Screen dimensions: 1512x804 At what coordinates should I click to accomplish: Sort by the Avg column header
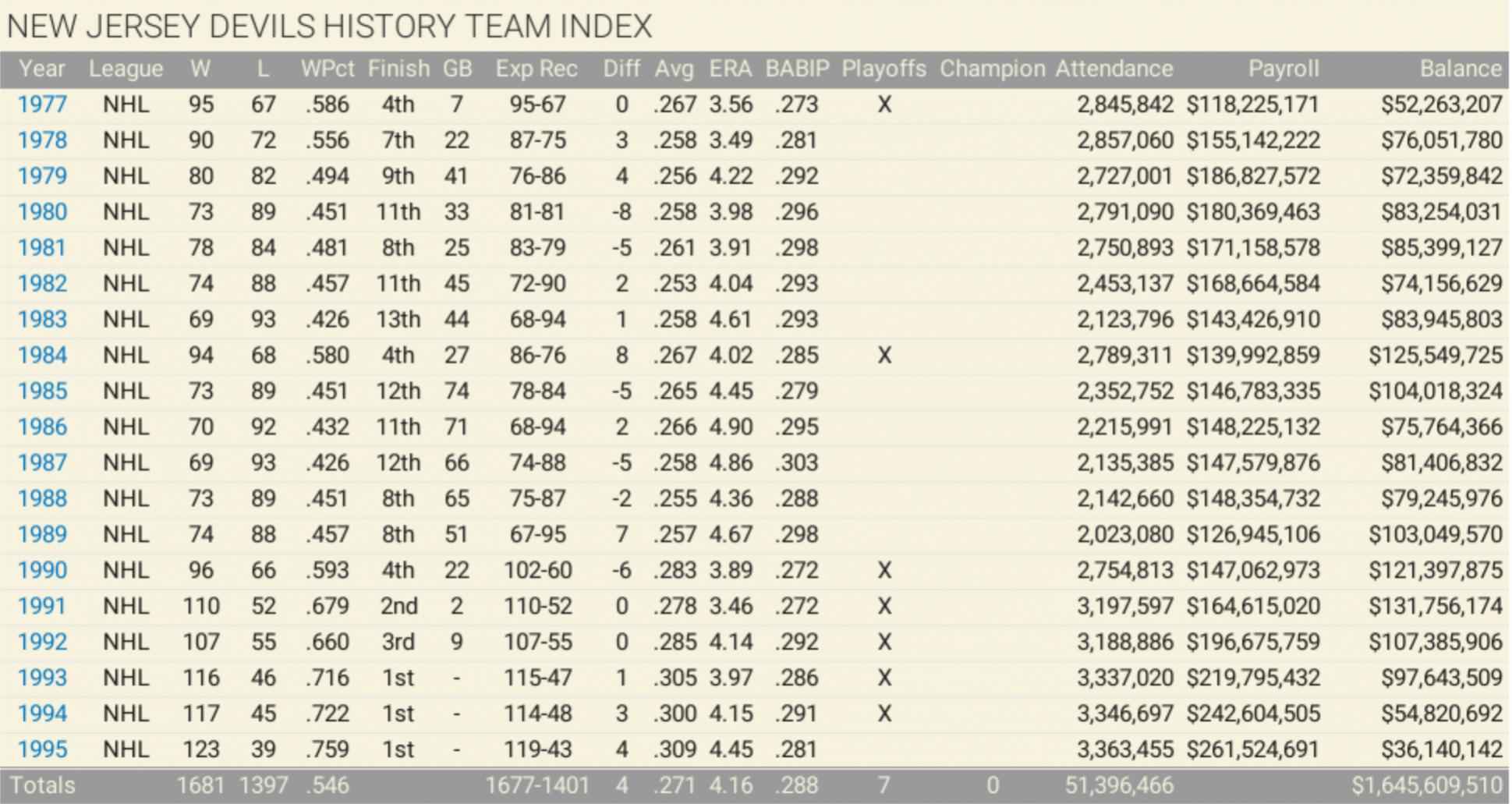pos(675,69)
